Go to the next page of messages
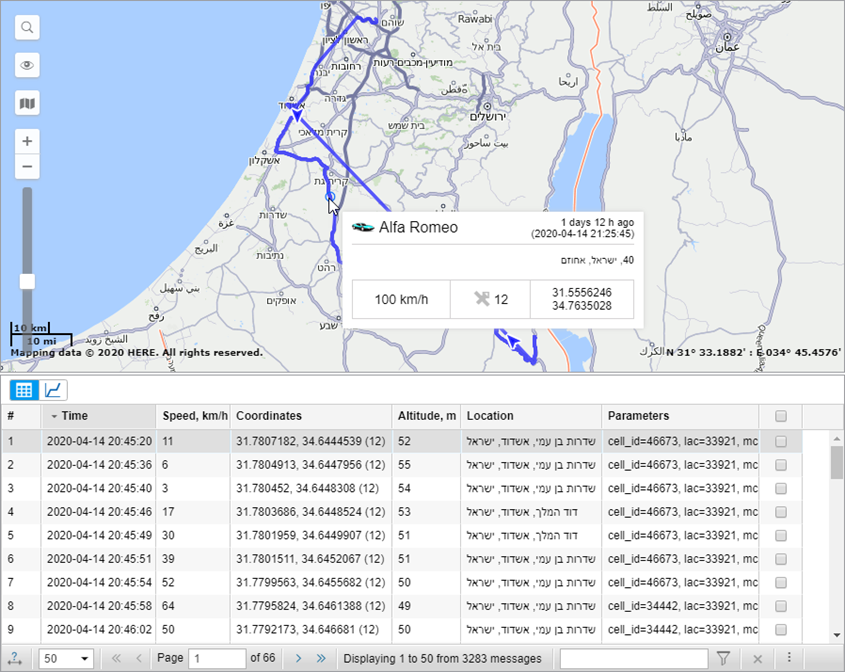This screenshot has height=672, width=845. pyautogui.click(x=298, y=658)
